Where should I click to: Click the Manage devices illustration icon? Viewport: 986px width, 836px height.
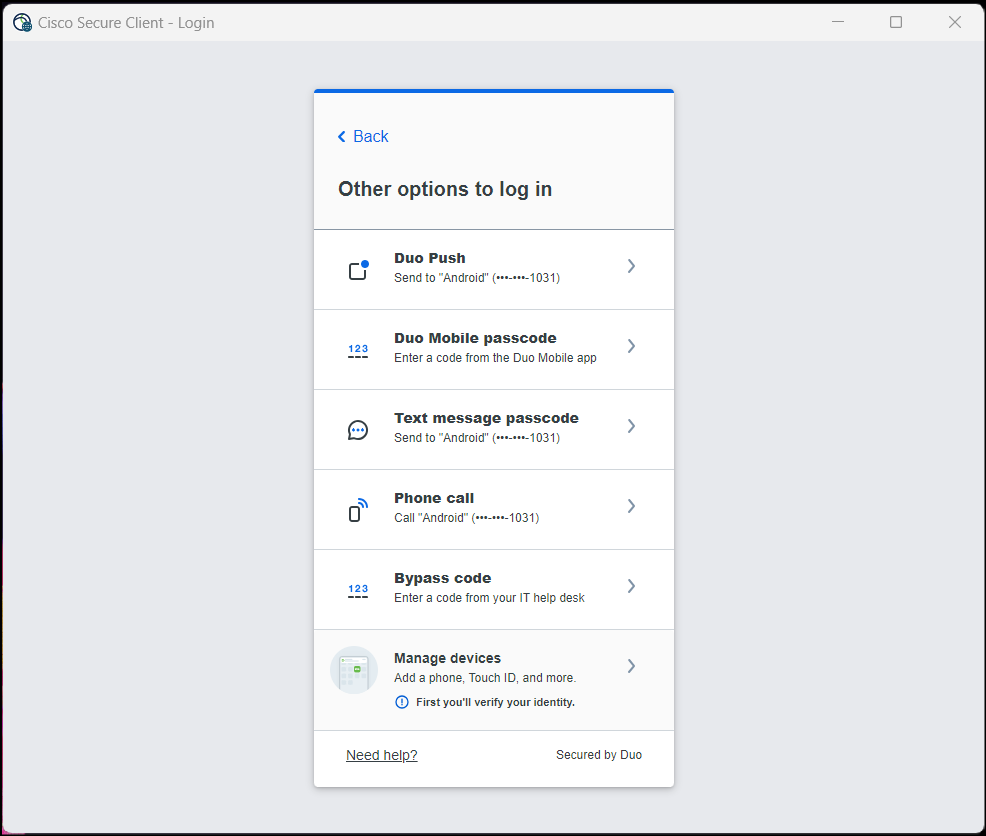pyautogui.click(x=354, y=670)
